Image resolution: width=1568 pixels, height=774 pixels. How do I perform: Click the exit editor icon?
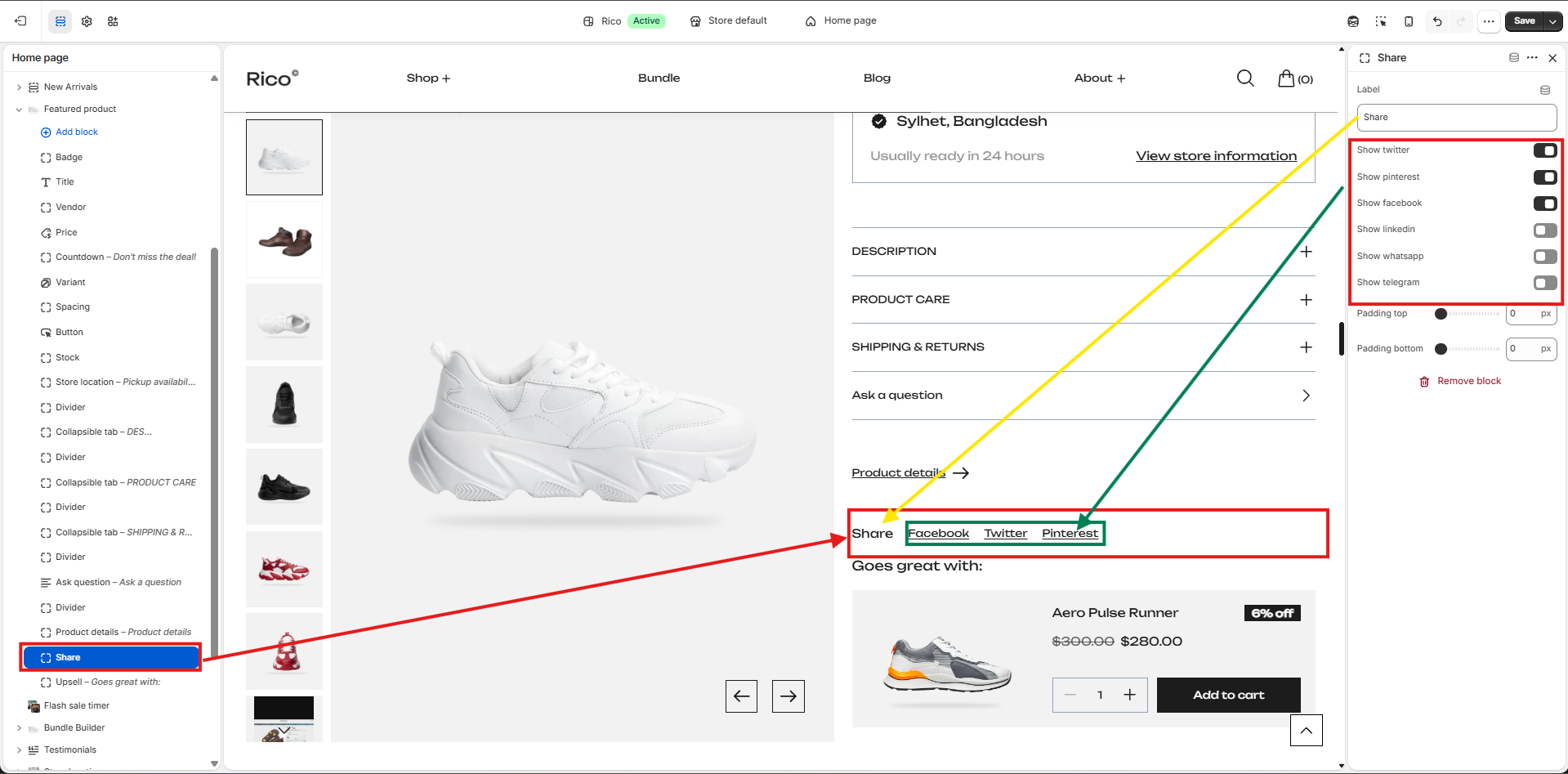(20, 21)
